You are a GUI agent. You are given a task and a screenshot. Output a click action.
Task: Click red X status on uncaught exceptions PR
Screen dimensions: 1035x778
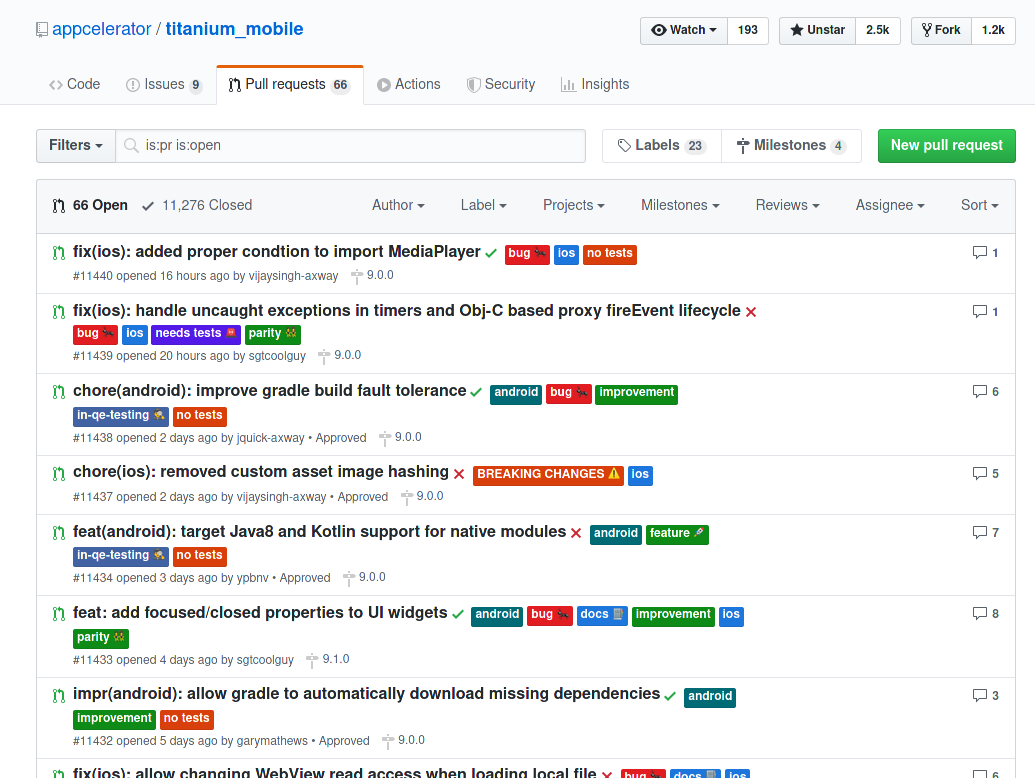(751, 312)
